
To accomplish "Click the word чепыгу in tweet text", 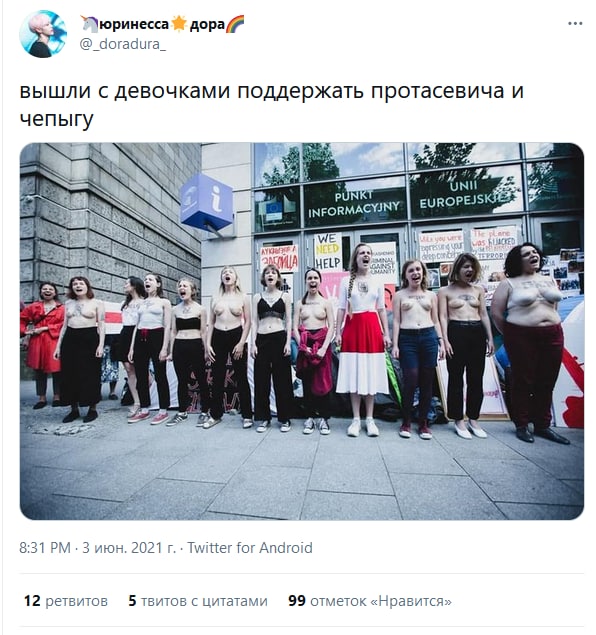I will click(x=56, y=119).
